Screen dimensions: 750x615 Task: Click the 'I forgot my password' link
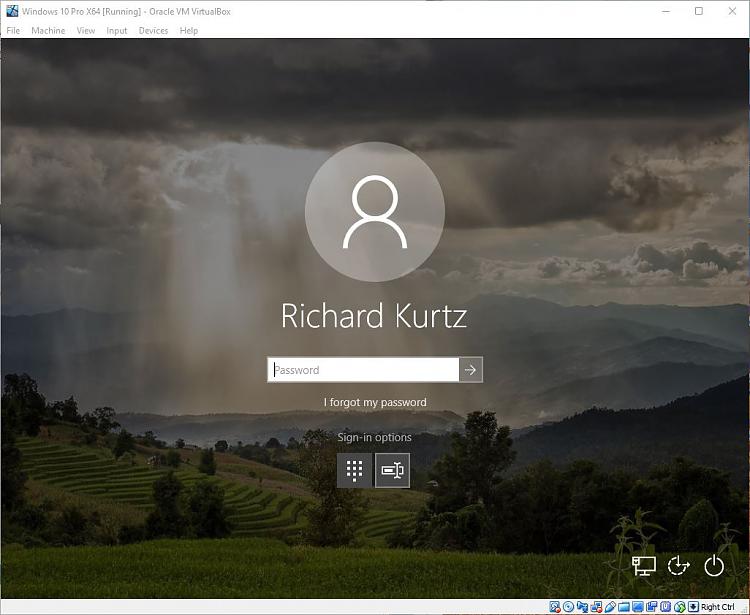coord(375,402)
